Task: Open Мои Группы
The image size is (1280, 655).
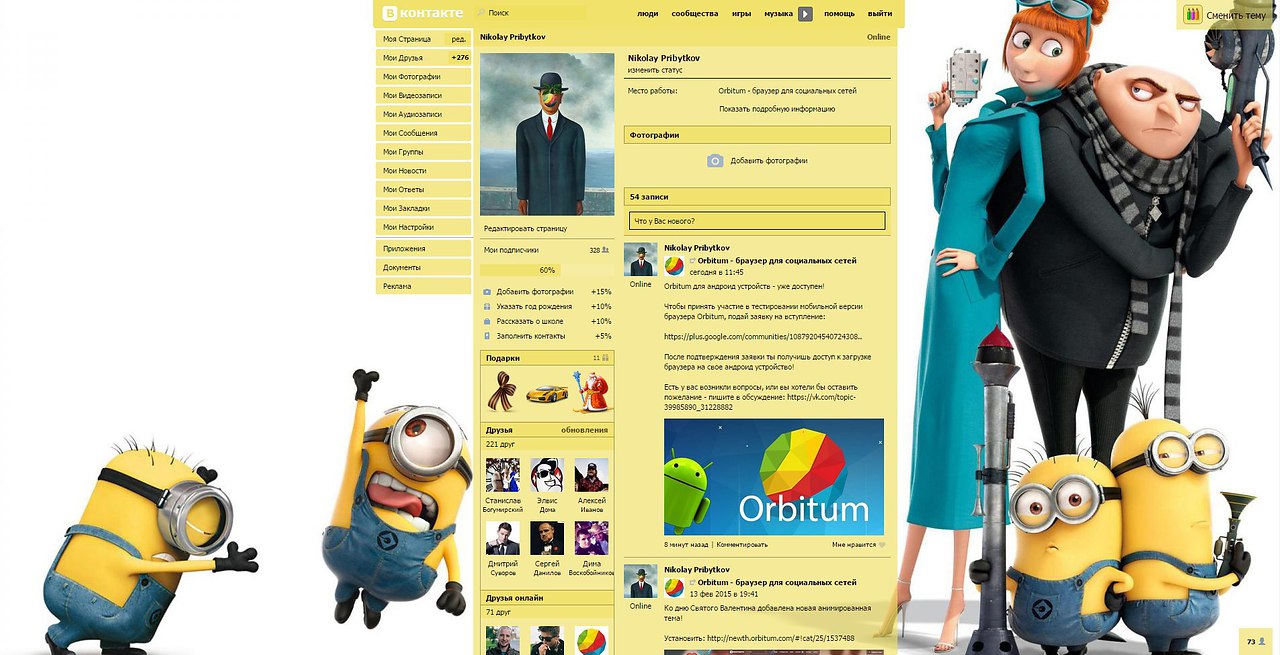Action: coord(424,152)
